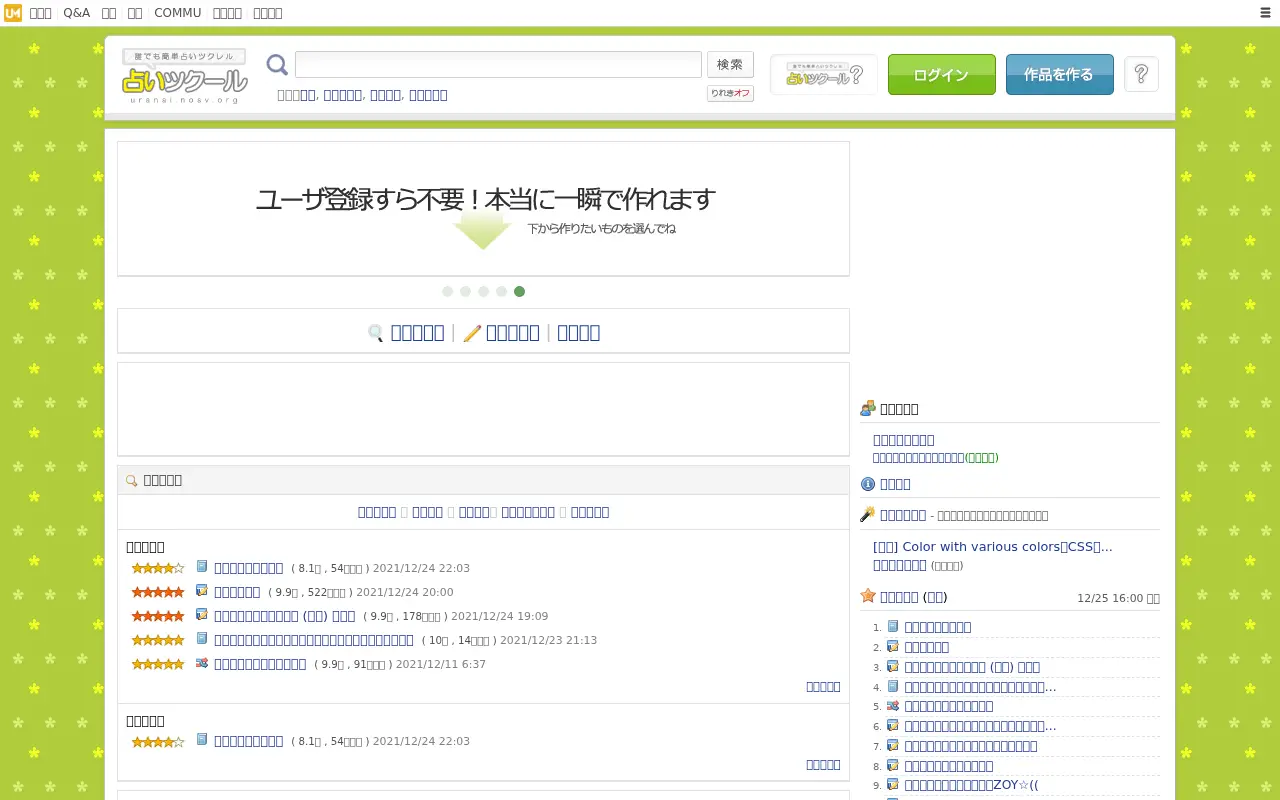Click the pencil icon under the banner
Screen dimensions: 1280x800
tap(472, 333)
